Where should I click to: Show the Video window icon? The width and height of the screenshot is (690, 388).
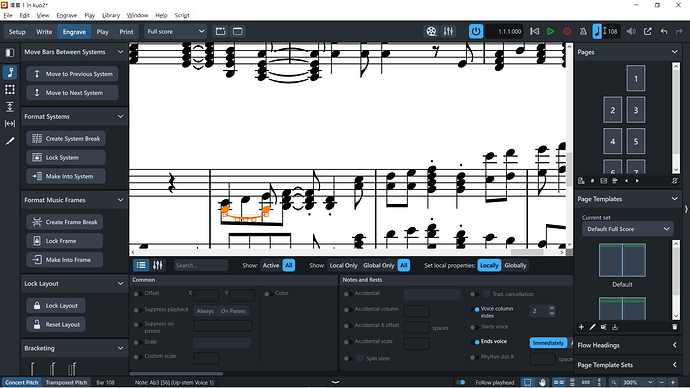click(x=431, y=31)
